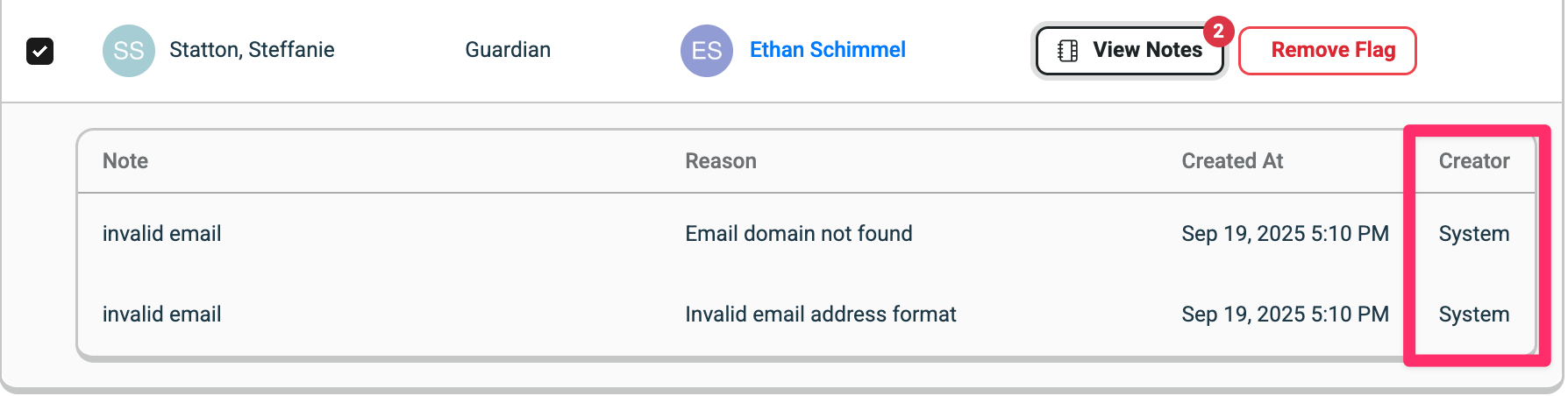Image resolution: width=1568 pixels, height=396 pixels.
Task: Select the second invalid email note
Action: pyautogui.click(x=161, y=315)
